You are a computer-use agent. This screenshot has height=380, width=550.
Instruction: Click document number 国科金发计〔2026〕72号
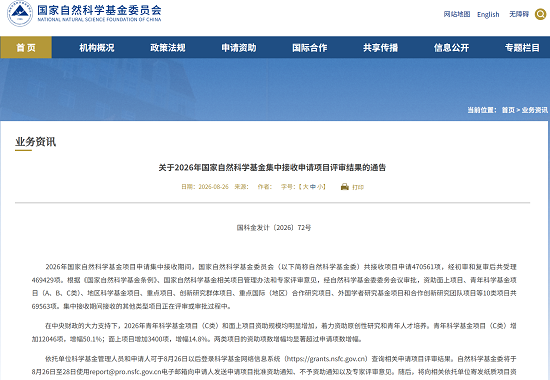point(274,228)
